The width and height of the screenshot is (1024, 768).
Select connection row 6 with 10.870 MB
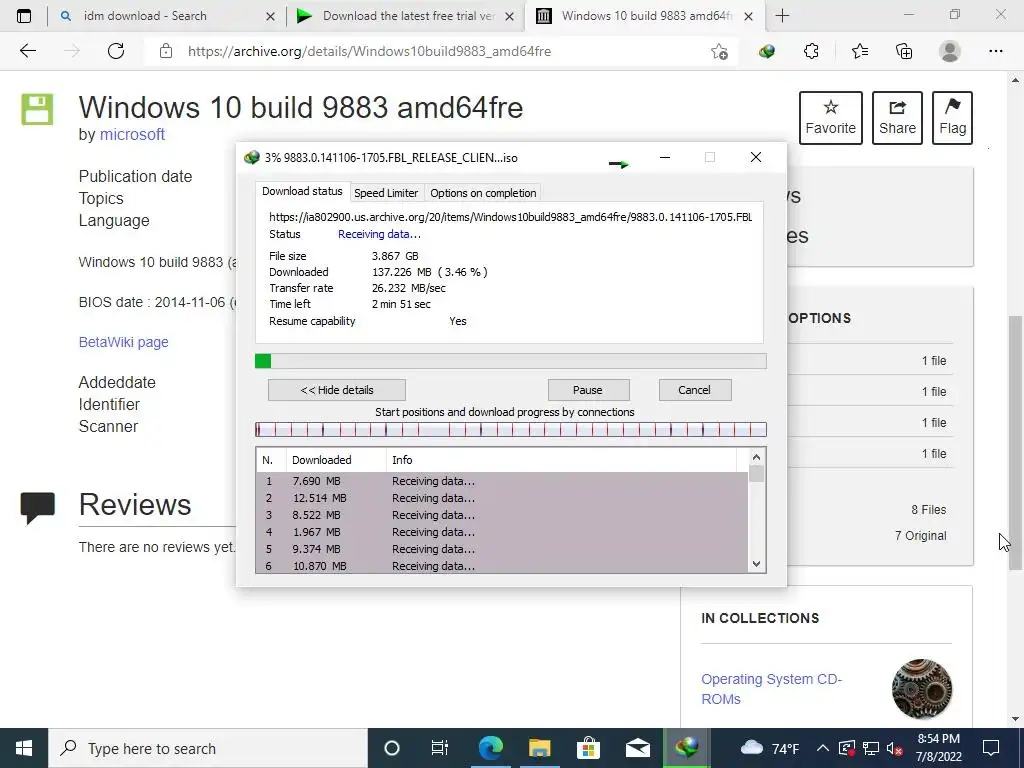[x=502, y=566]
